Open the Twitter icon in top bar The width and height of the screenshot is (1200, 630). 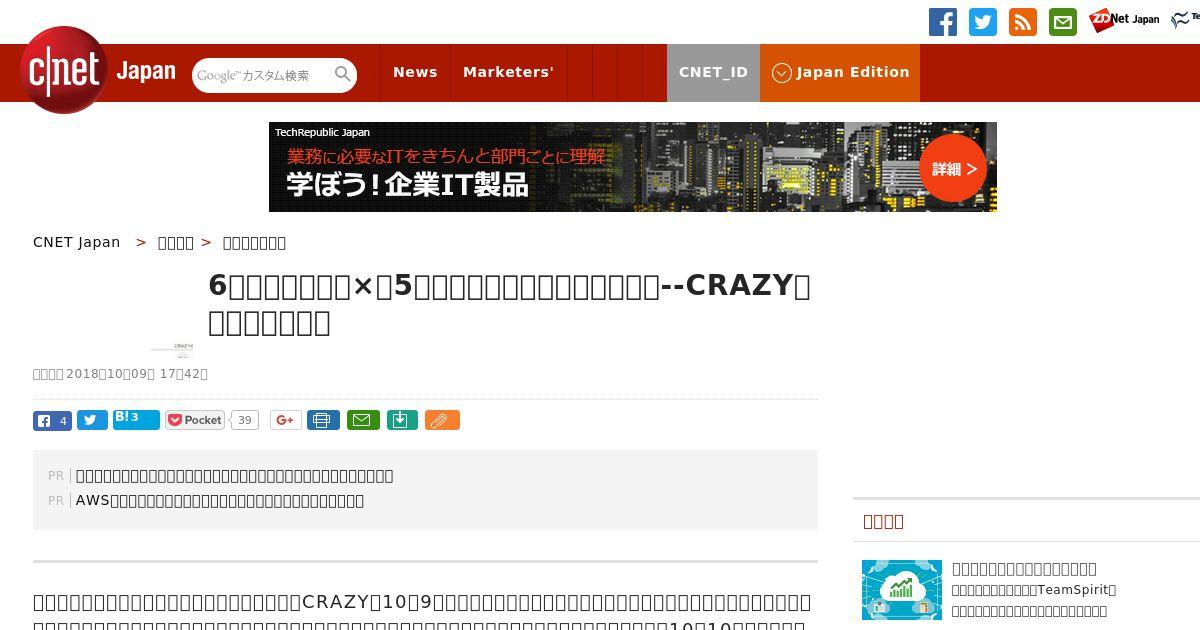point(983,22)
